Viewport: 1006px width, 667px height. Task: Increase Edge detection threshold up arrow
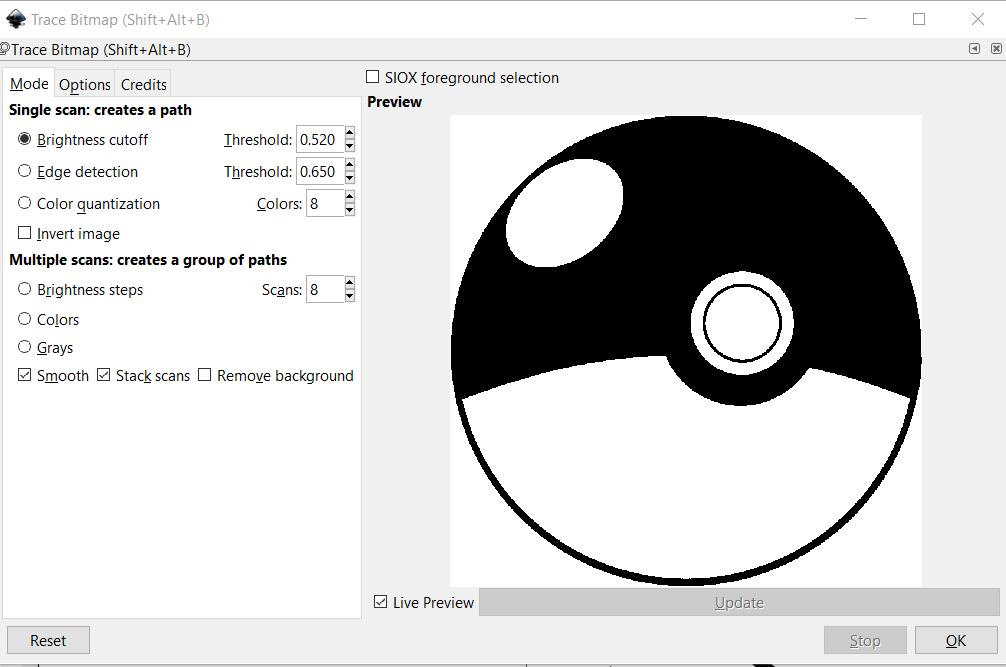pyautogui.click(x=350, y=165)
